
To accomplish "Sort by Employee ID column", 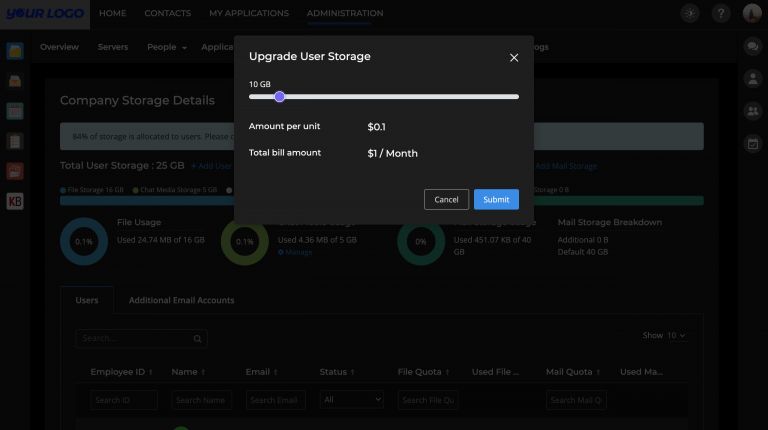I will coord(121,372).
